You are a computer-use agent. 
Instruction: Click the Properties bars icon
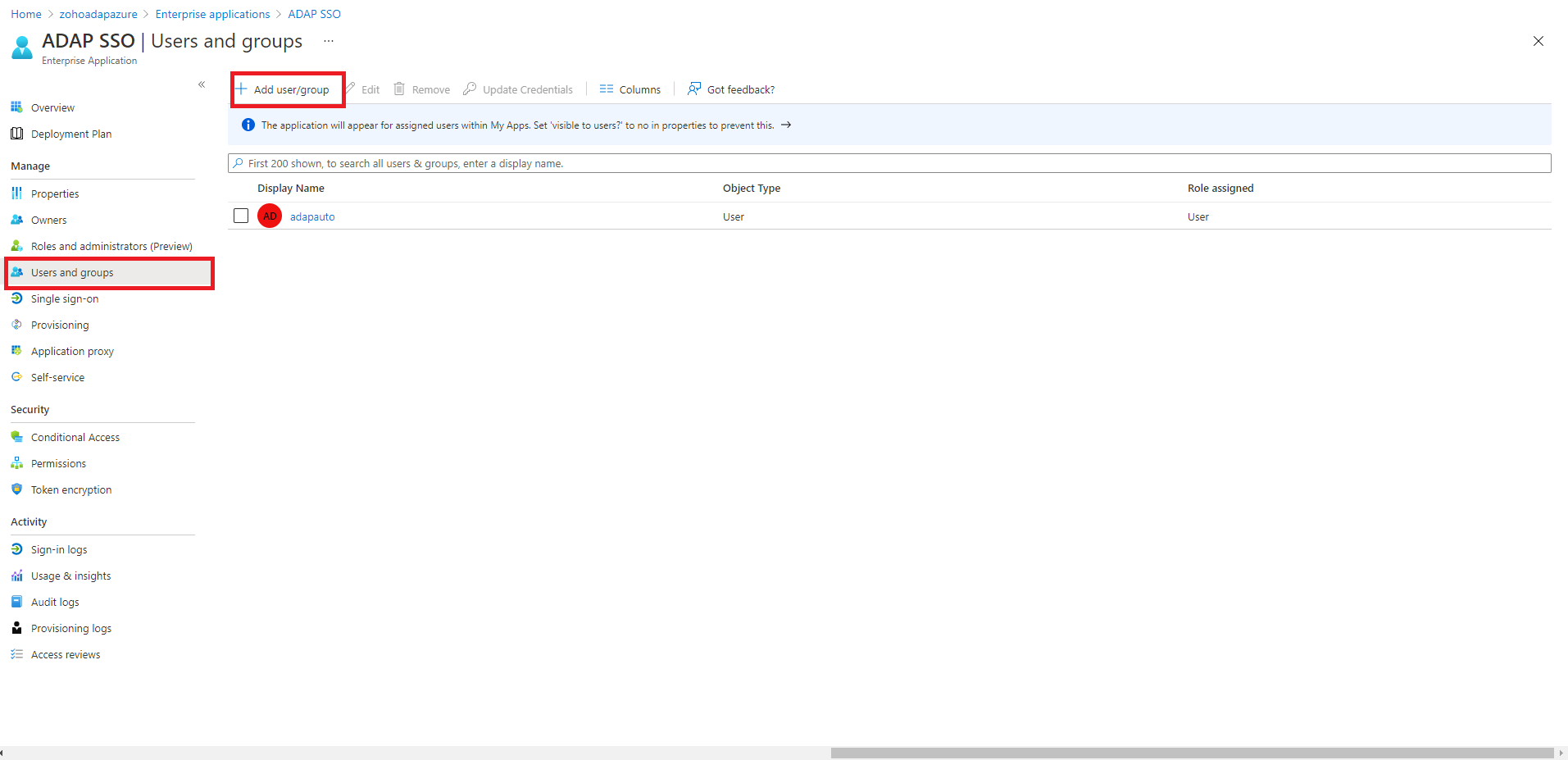[x=16, y=193]
